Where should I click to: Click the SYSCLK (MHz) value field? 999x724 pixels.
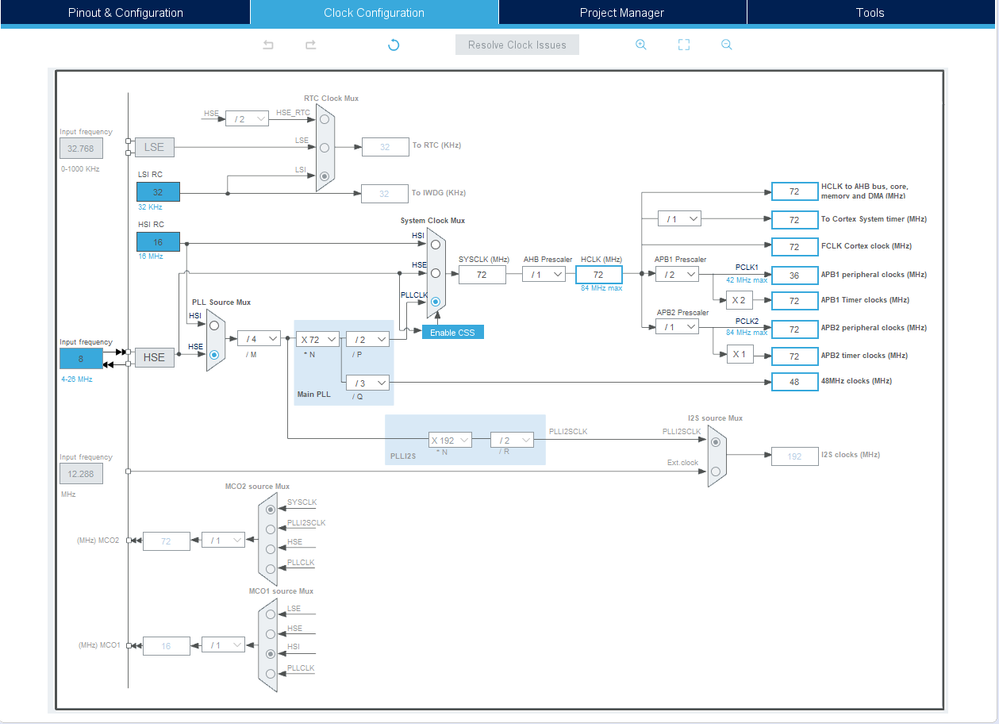pos(482,275)
